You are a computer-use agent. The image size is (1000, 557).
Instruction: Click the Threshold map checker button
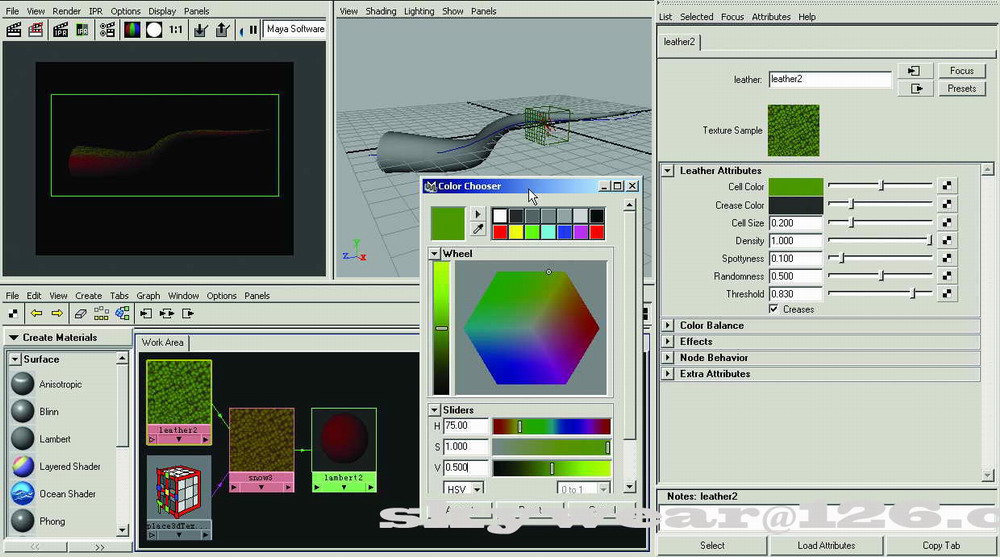[947, 293]
